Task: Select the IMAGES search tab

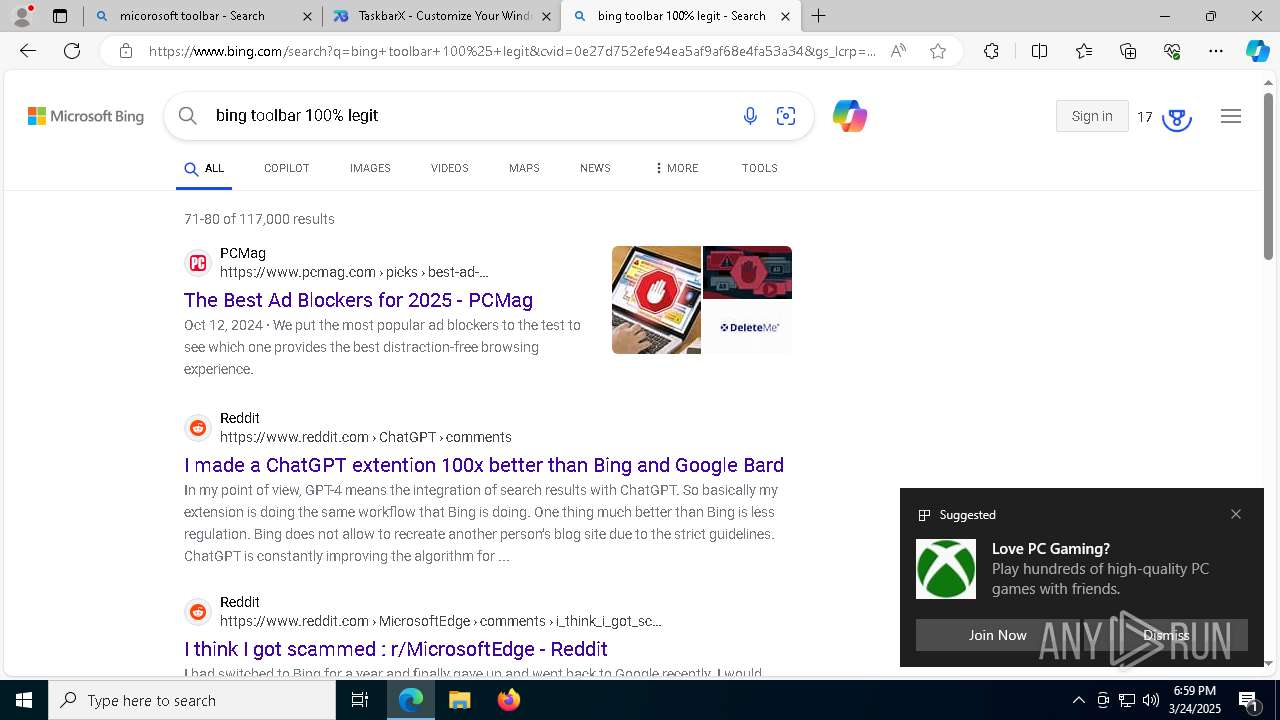Action: click(x=370, y=168)
